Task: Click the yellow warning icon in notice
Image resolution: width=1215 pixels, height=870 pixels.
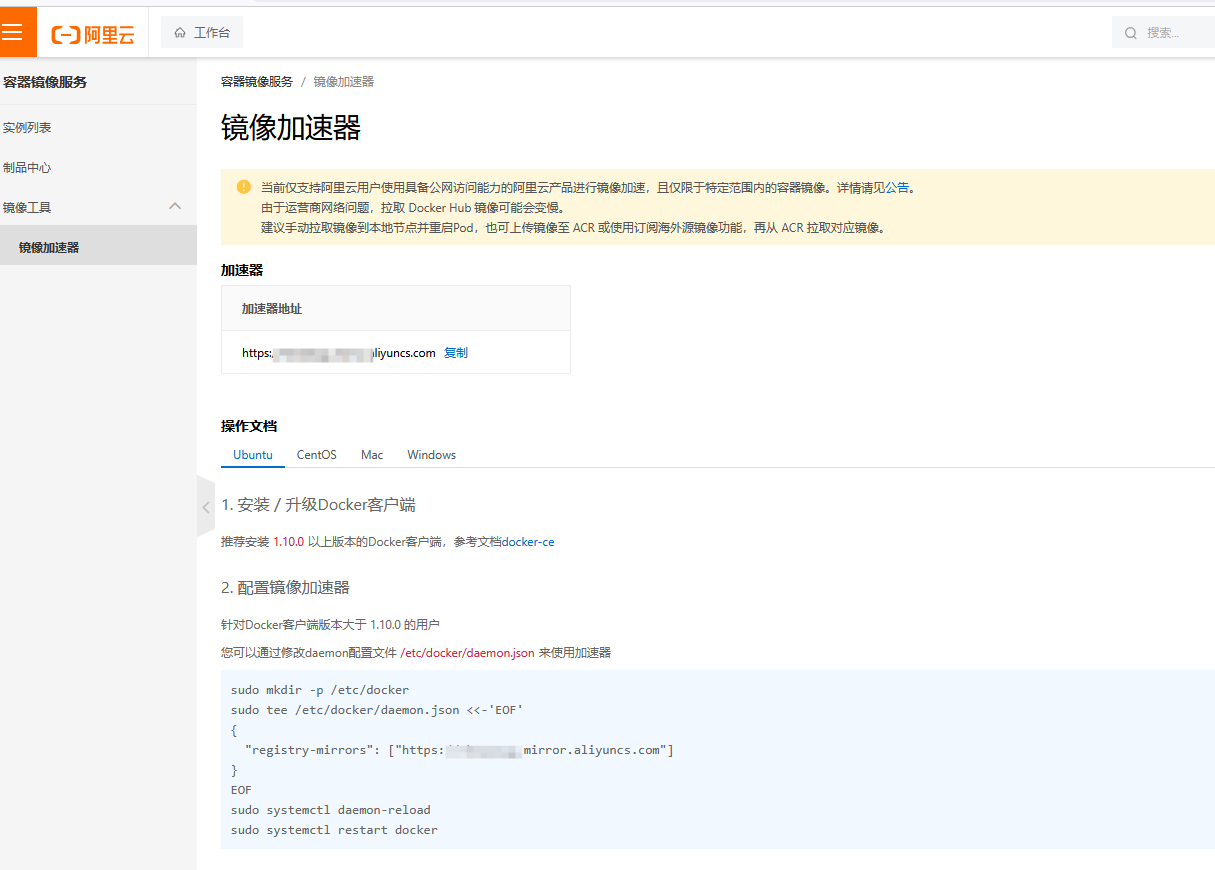Action: (x=244, y=187)
